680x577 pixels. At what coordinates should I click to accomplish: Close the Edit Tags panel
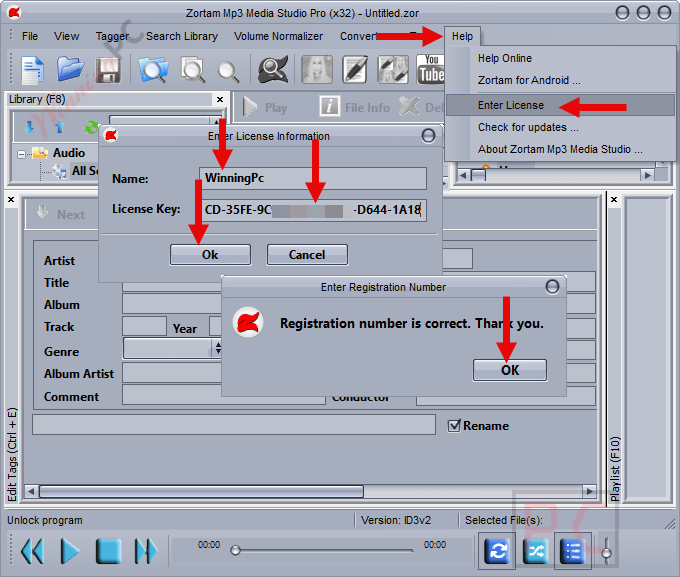tap(11, 200)
